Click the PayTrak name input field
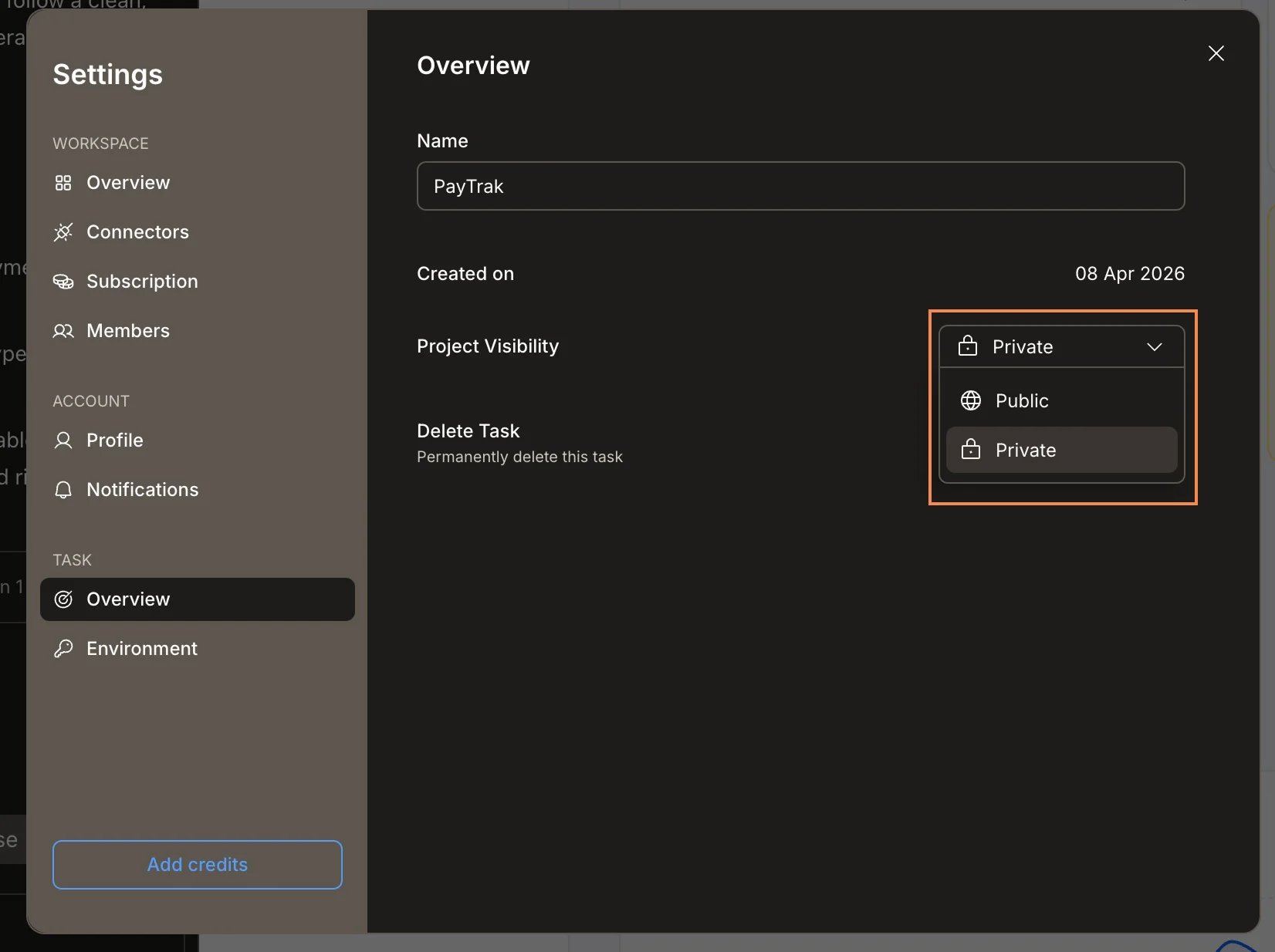Screen dimensions: 1275x952 point(801,186)
